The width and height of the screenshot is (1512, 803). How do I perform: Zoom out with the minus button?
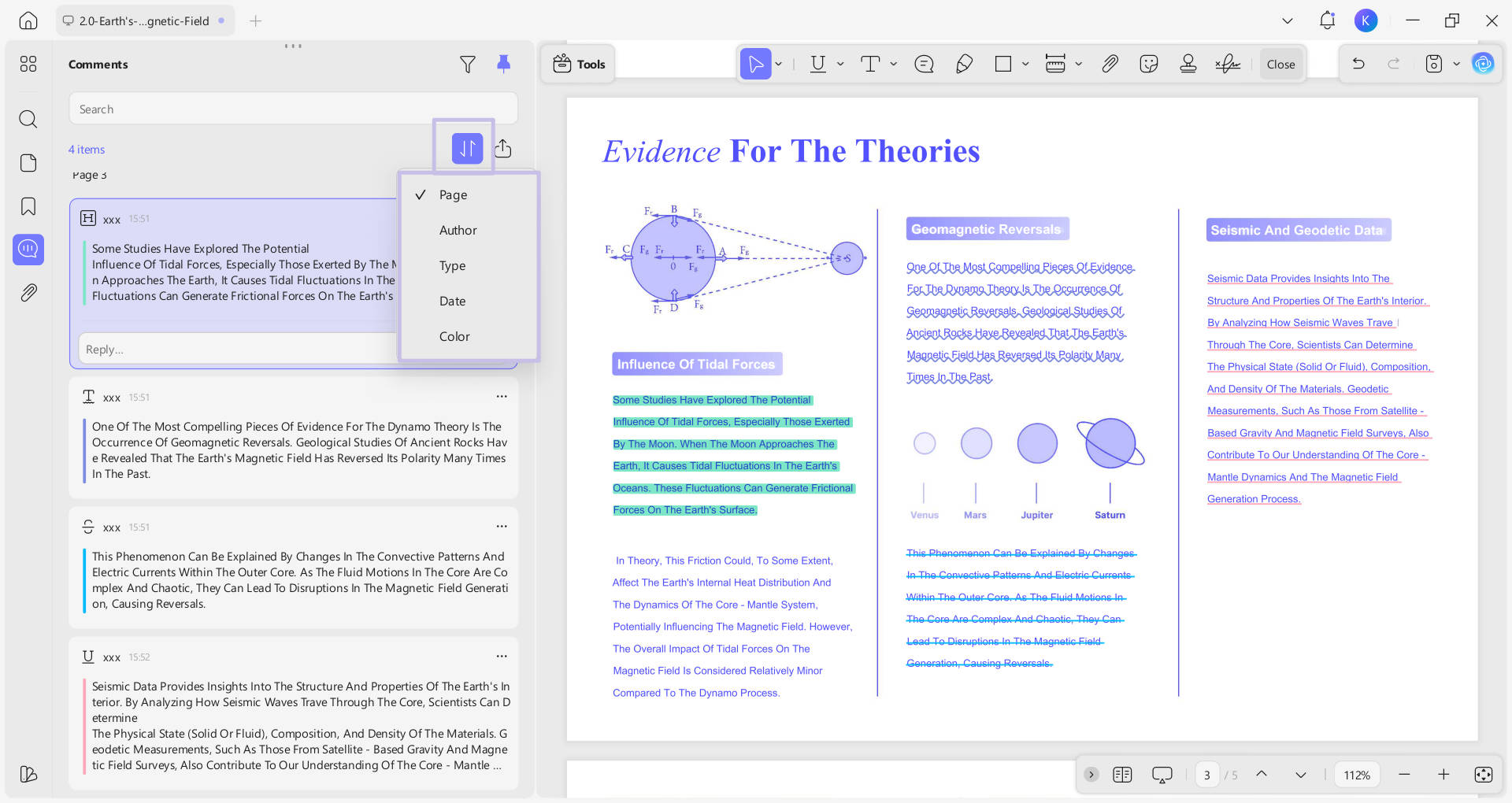tap(1404, 775)
